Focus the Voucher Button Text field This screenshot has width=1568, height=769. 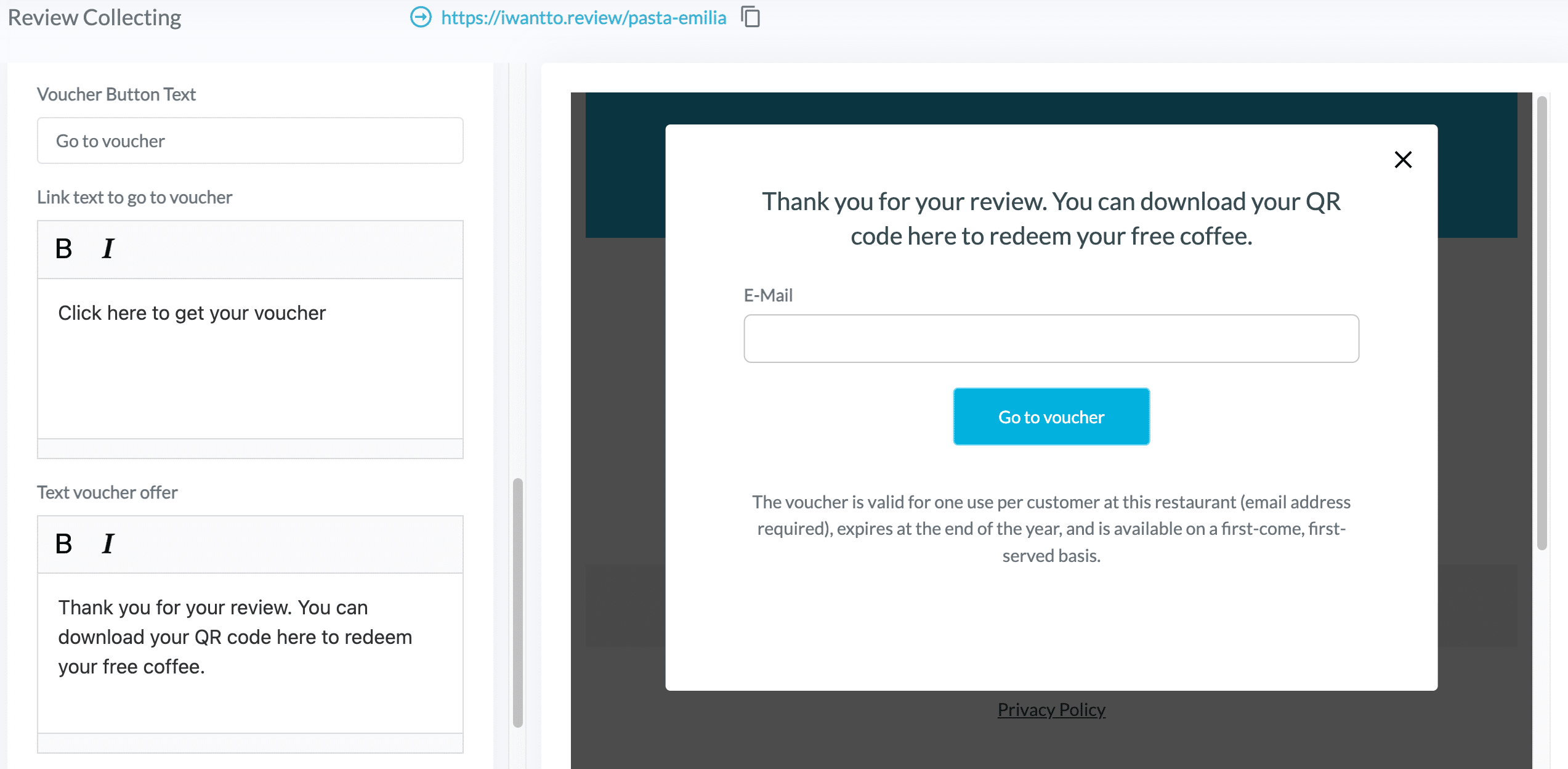[x=250, y=141]
